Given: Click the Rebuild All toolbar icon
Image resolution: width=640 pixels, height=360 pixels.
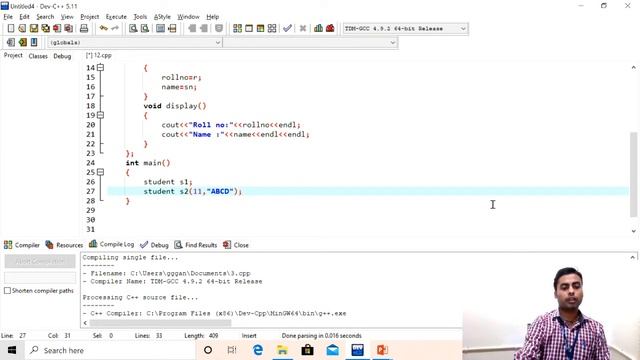Looking at the screenshot, I should [x=271, y=28].
